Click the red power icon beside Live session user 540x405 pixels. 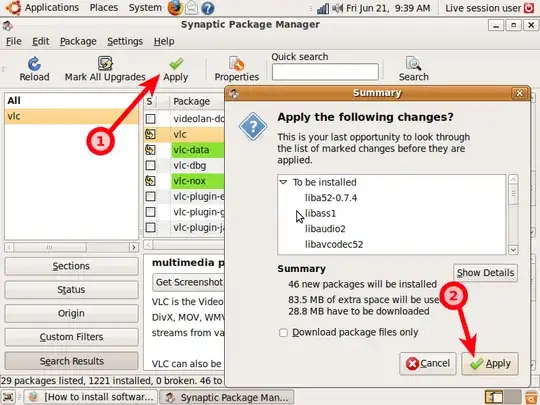[529, 8]
